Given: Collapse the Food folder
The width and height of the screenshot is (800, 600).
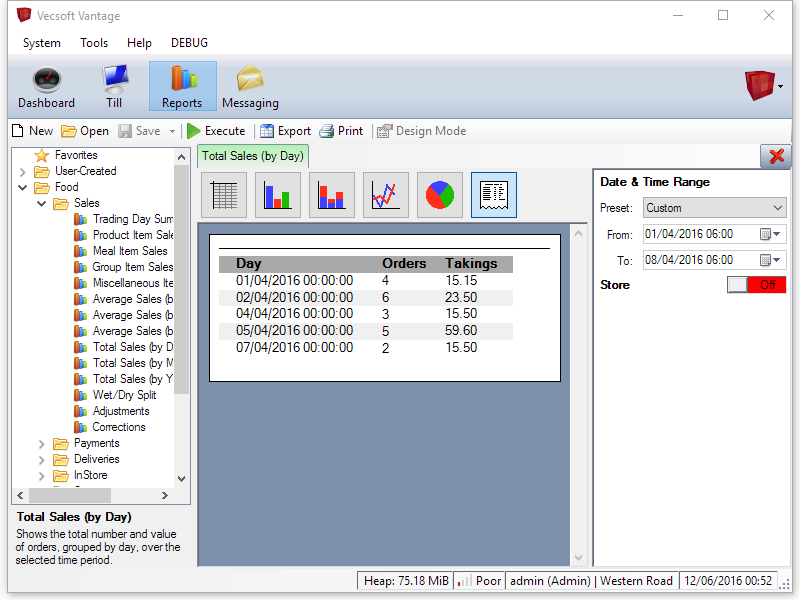Looking at the screenshot, I should pos(23,187).
